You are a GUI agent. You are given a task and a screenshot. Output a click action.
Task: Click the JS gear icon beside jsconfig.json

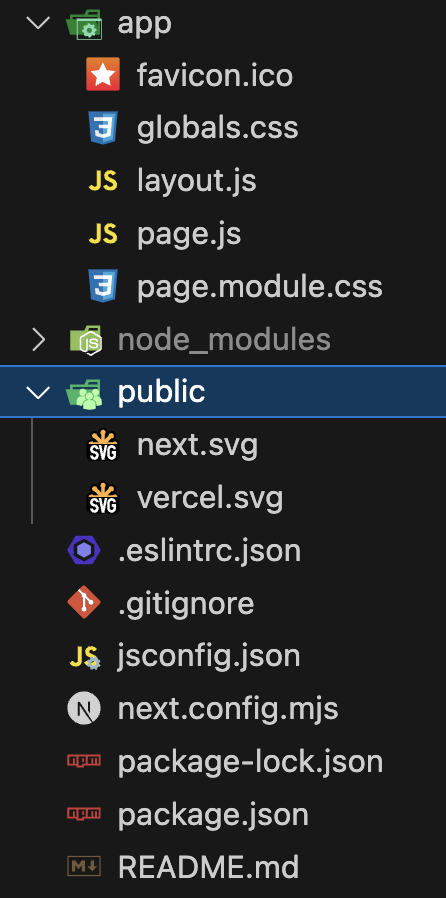pos(85,657)
